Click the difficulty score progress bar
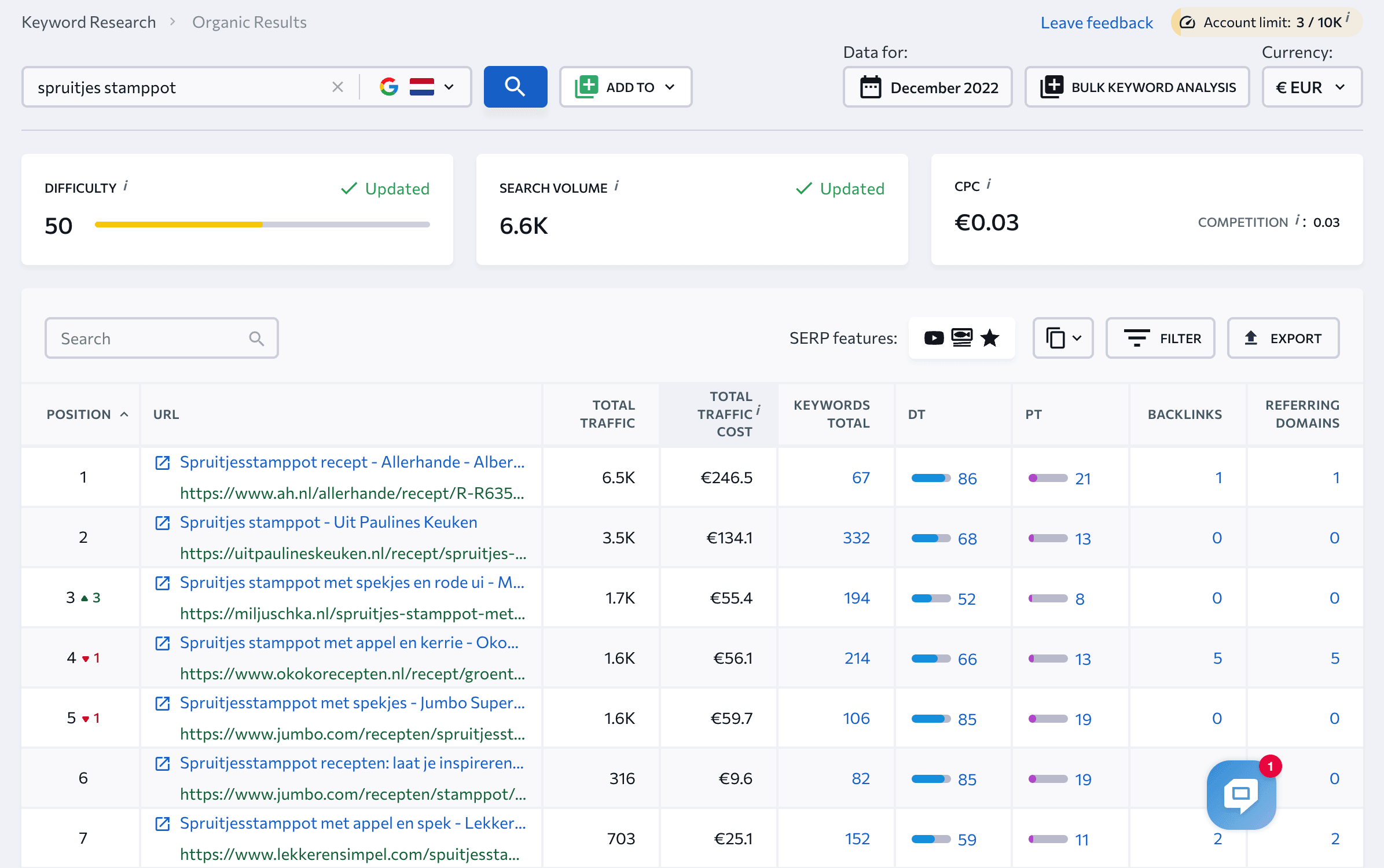The width and height of the screenshot is (1384, 868). [264, 224]
